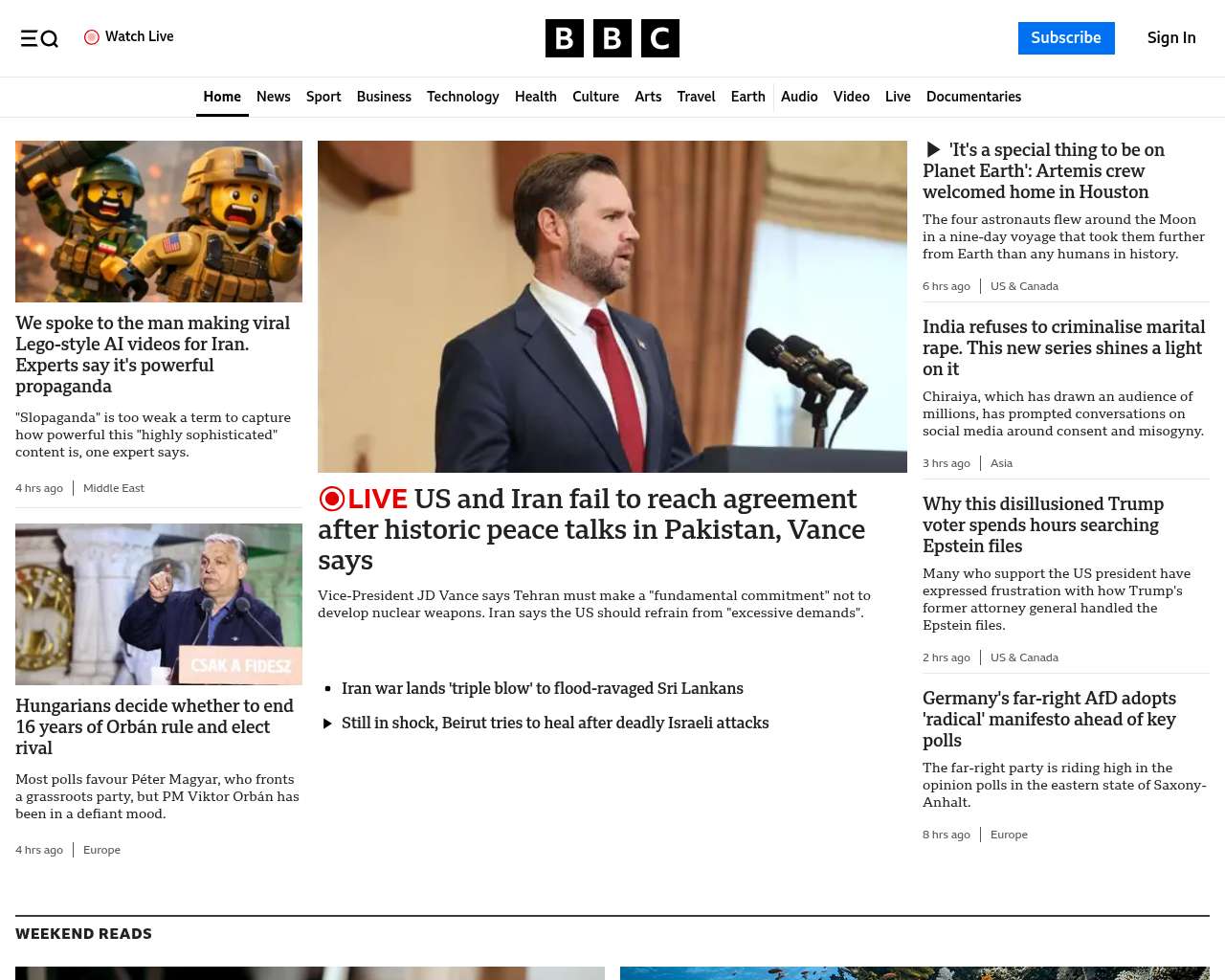Click the JD Vance main story image
Screen dimensions: 1225x980
[x=612, y=306]
